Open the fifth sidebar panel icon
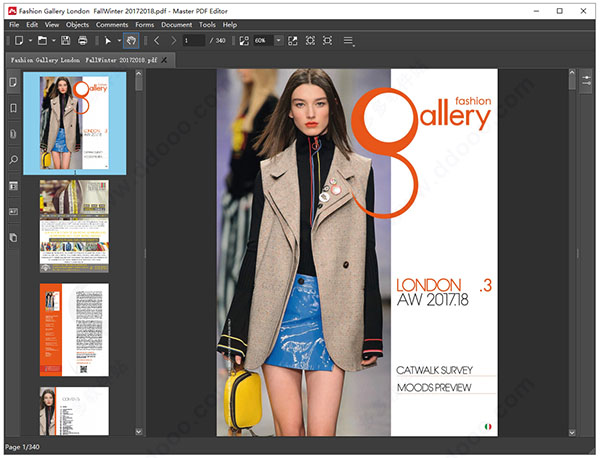 13,186
